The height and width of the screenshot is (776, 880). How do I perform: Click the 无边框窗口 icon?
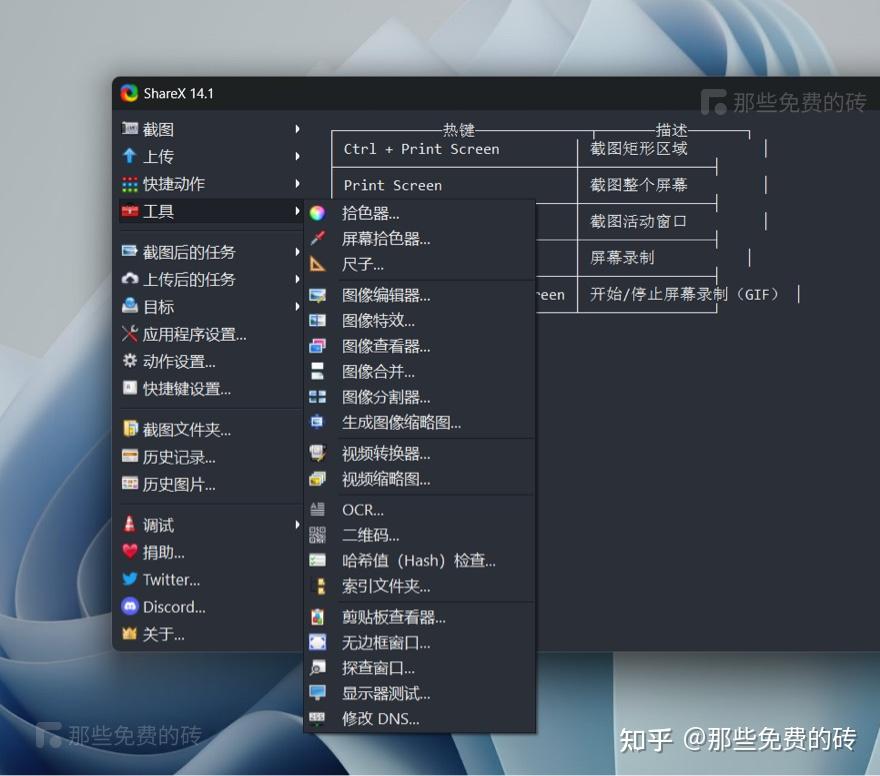click(317, 642)
